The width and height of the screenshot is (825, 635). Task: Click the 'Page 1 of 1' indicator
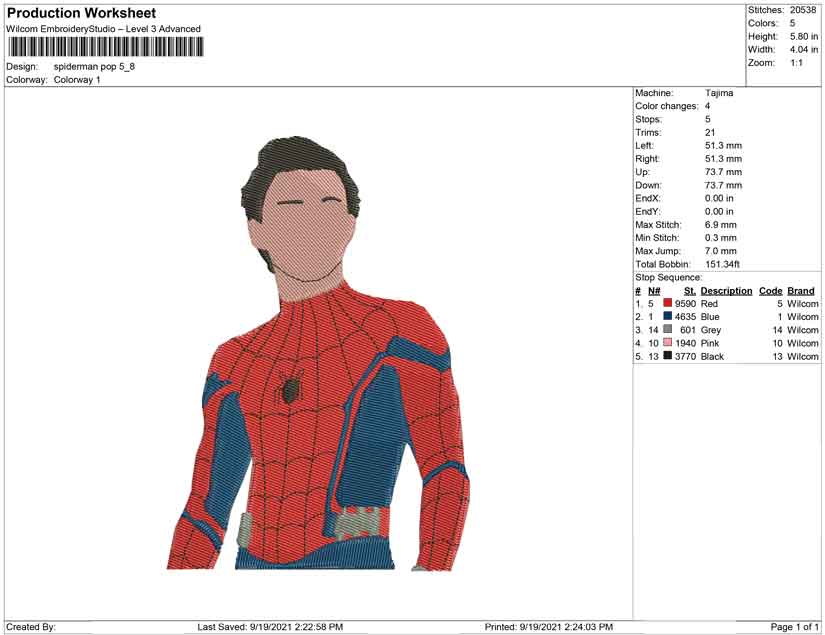pos(794,627)
